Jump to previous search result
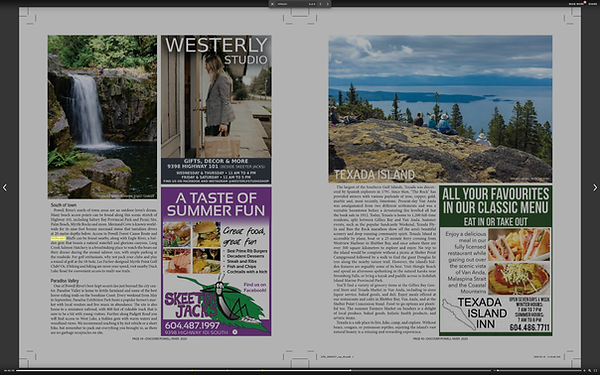Image resolution: width=600 pixels, height=375 pixels. [321, 4]
